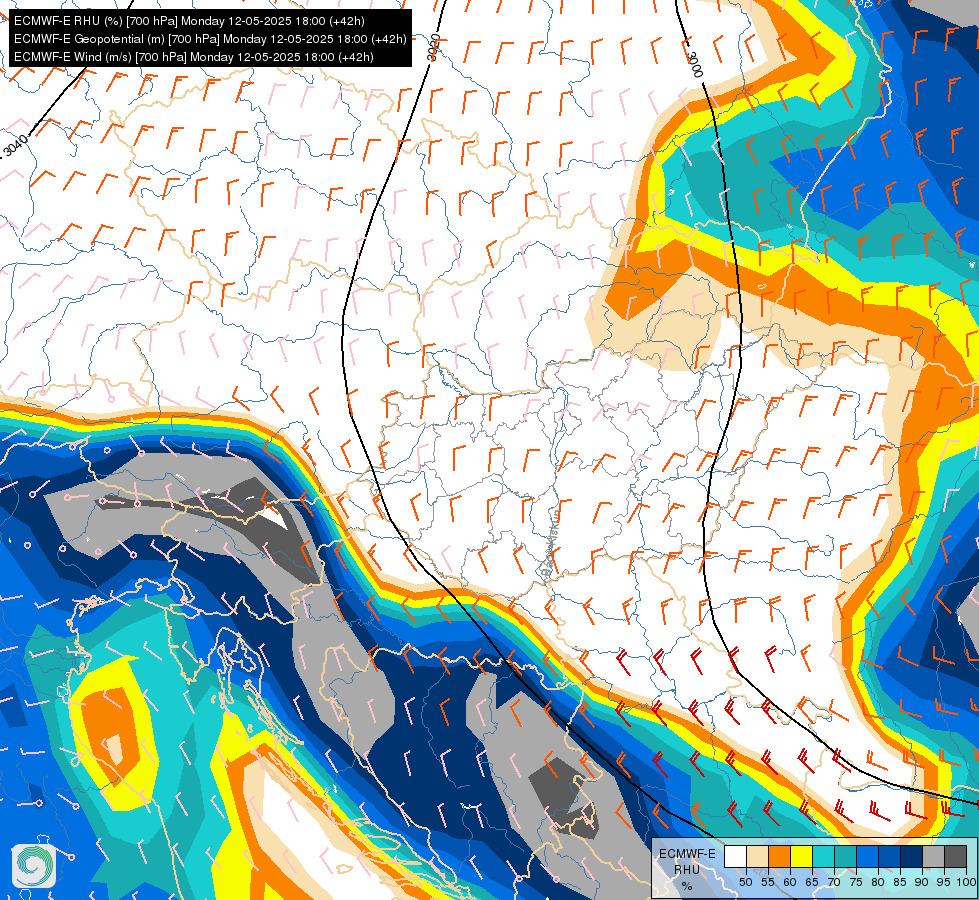The width and height of the screenshot is (979, 900).
Task: Click the 75 legend tick value
Action: pyautogui.click(x=855, y=882)
